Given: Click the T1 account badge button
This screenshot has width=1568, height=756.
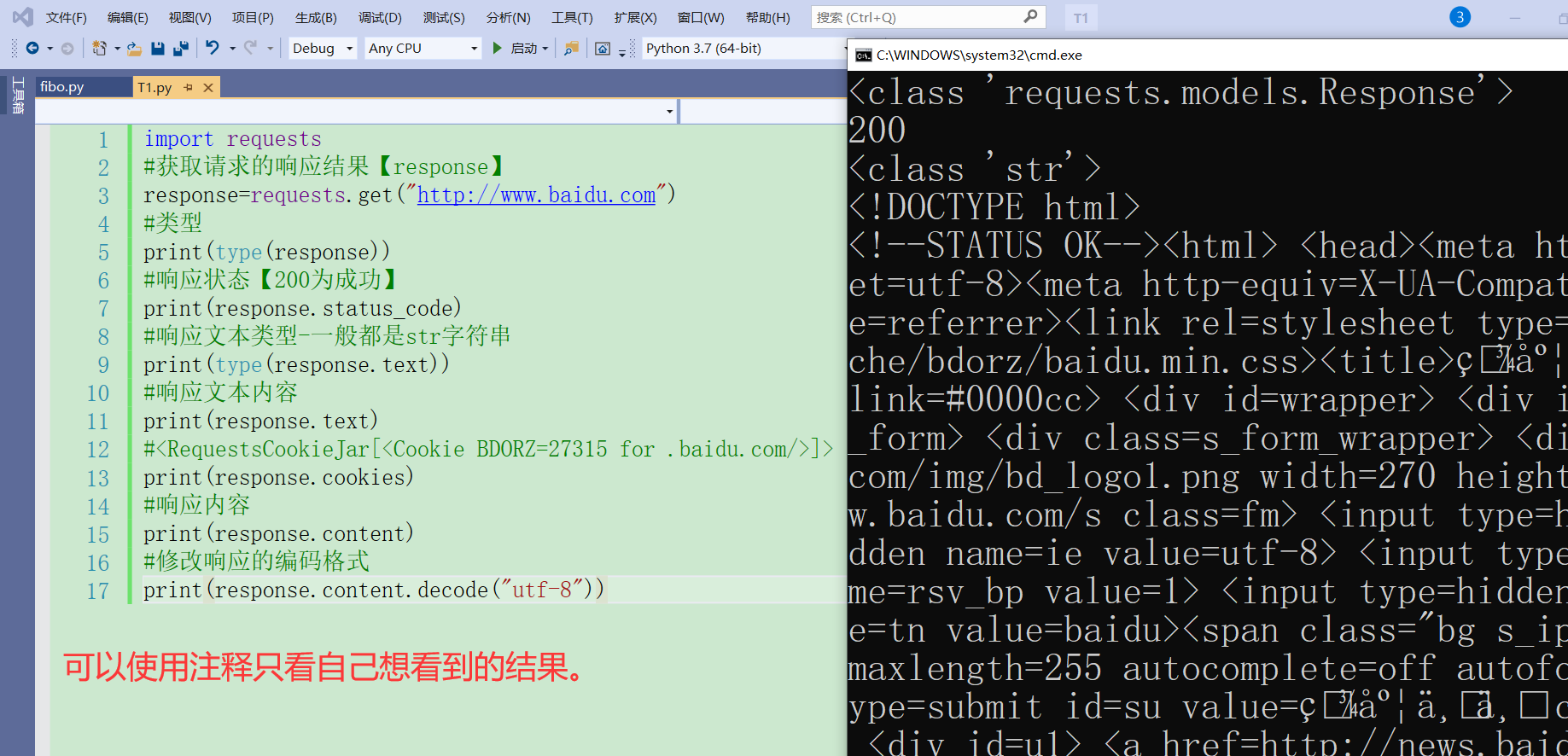Looking at the screenshot, I should click(x=1081, y=18).
